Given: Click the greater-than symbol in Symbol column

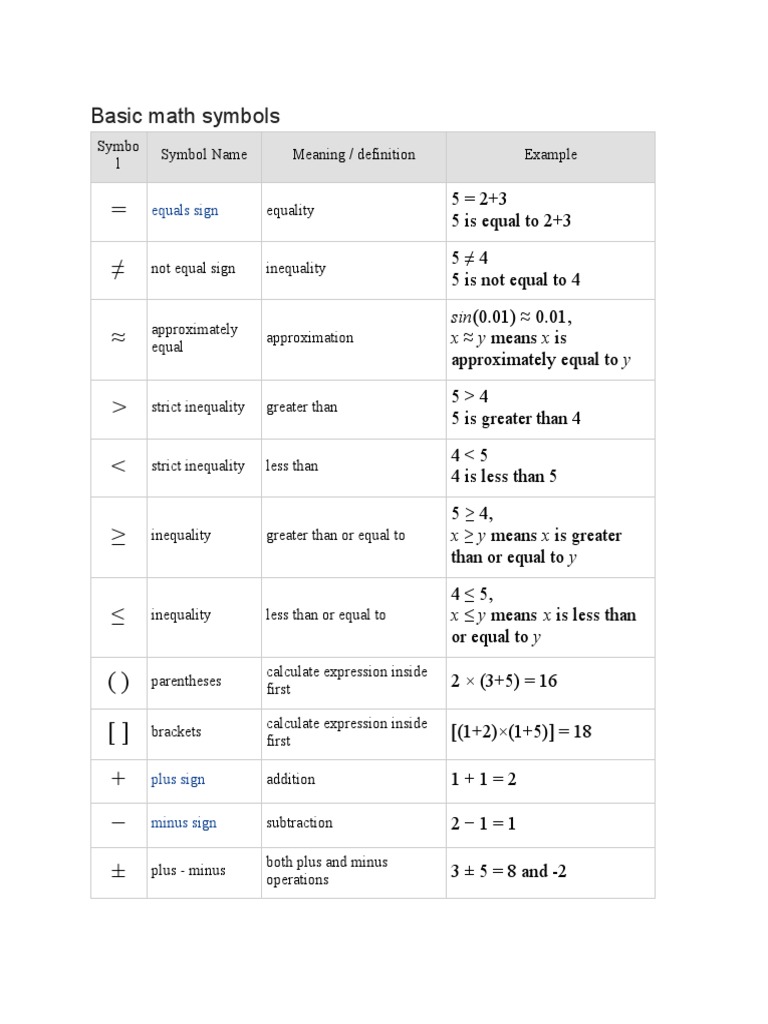Looking at the screenshot, I should tap(118, 407).
